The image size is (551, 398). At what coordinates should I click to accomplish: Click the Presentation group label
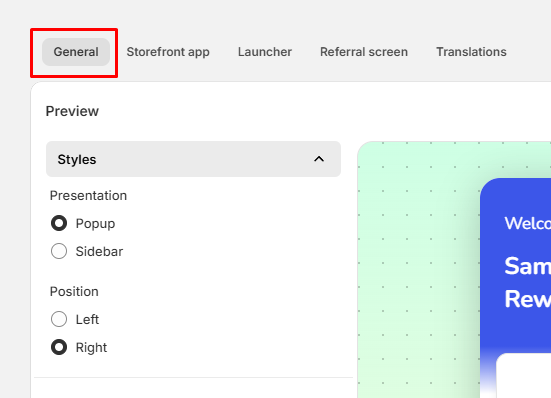point(88,196)
